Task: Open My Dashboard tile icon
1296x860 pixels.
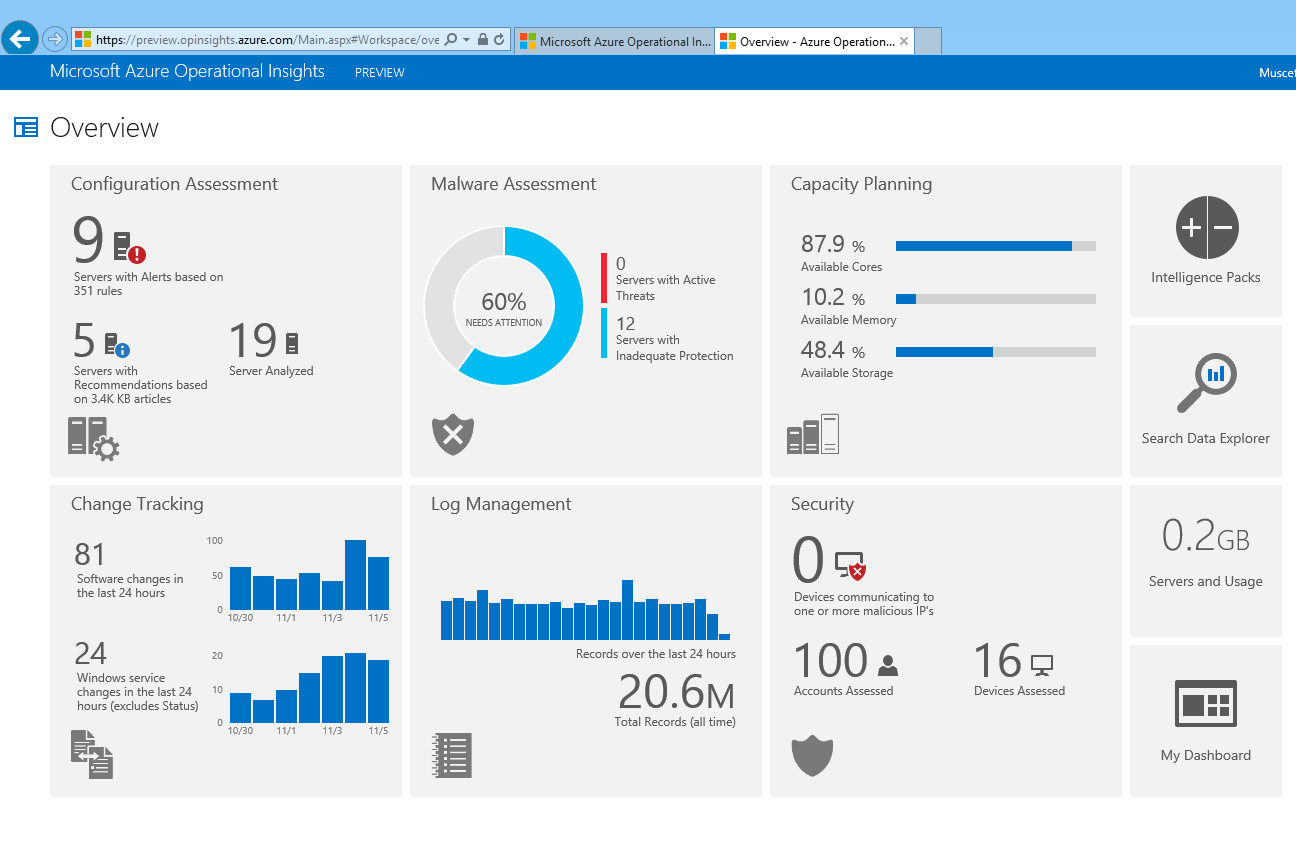Action: pos(1206,704)
